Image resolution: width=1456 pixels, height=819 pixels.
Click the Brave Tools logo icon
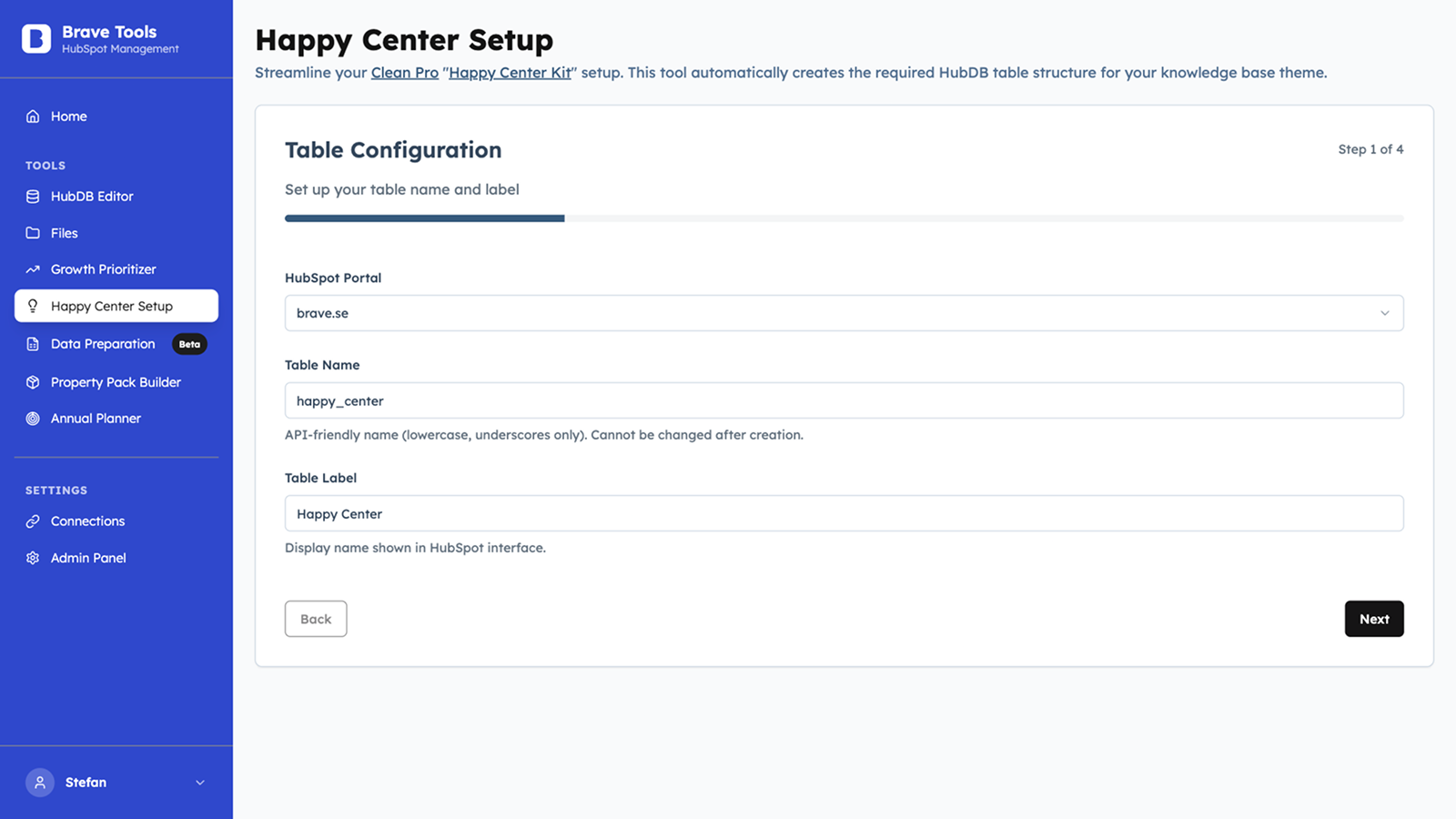(36, 39)
